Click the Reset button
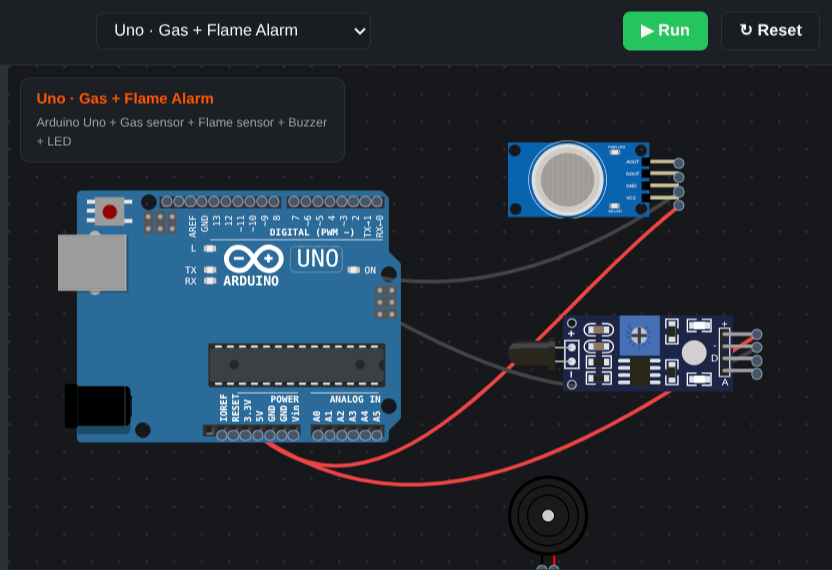The width and height of the screenshot is (832, 570). [x=770, y=31]
